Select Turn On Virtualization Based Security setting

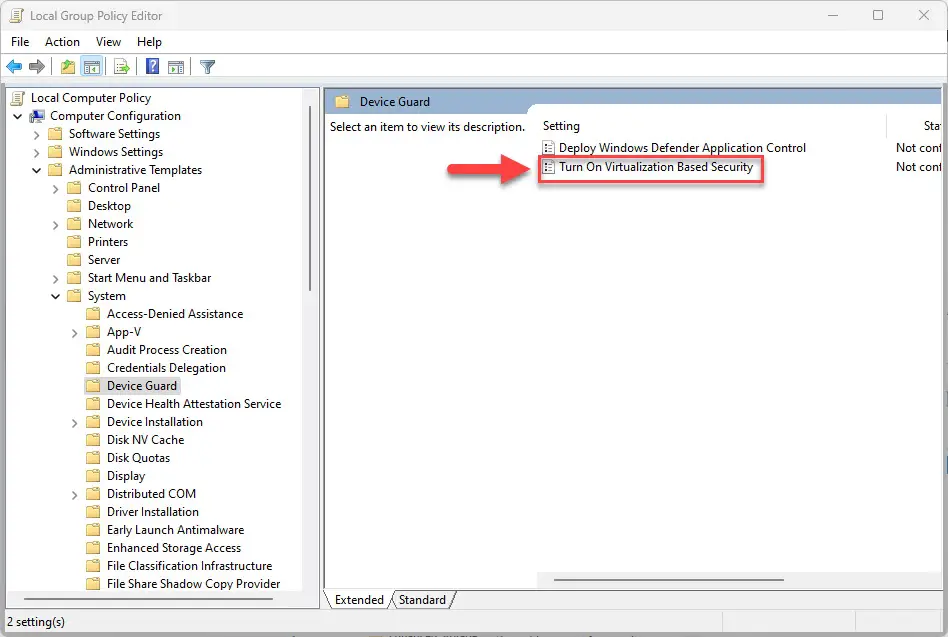click(655, 167)
